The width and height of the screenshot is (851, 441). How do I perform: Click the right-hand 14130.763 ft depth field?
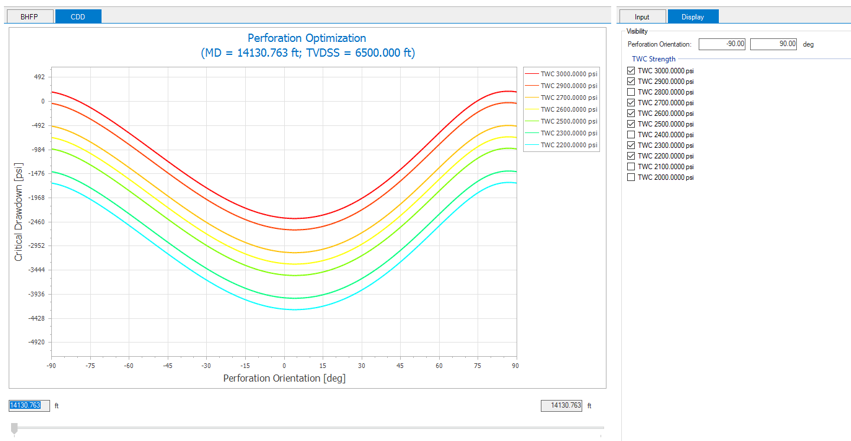562,406
